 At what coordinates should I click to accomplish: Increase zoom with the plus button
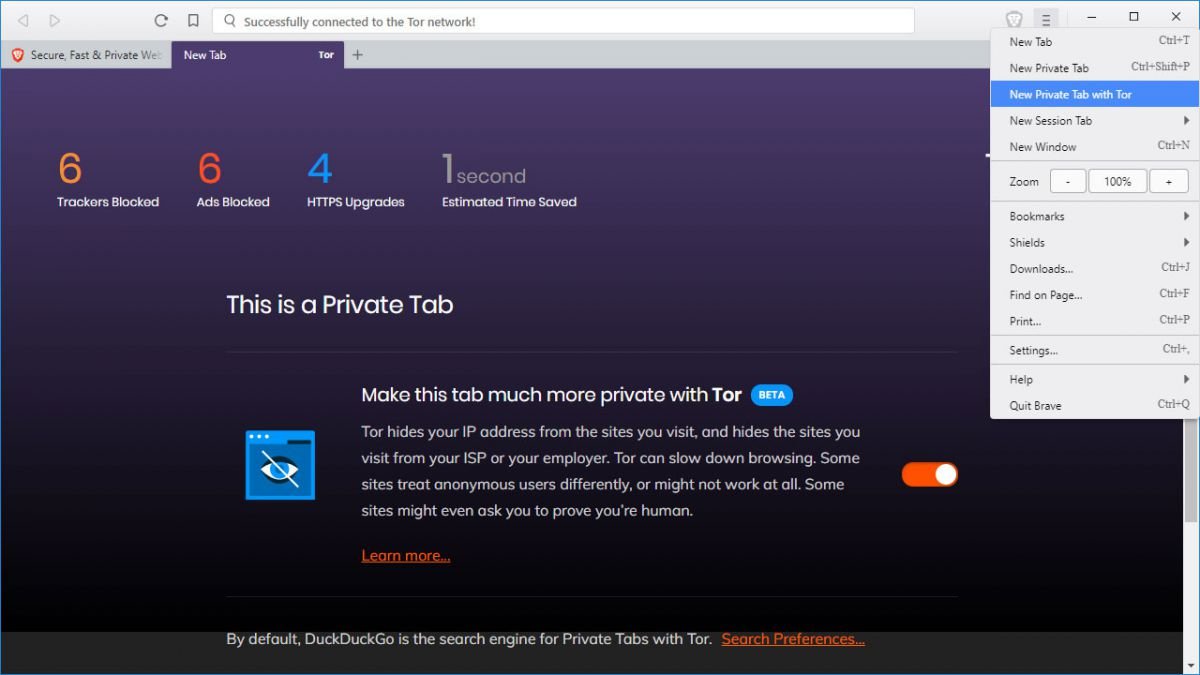(1167, 182)
